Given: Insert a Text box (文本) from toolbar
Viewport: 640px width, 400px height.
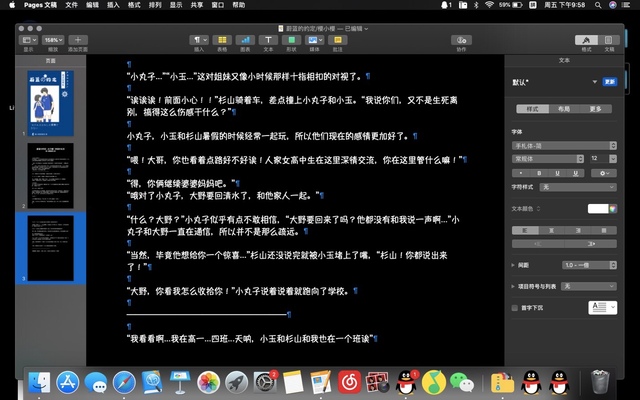Looking at the screenshot, I should (268, 40).
